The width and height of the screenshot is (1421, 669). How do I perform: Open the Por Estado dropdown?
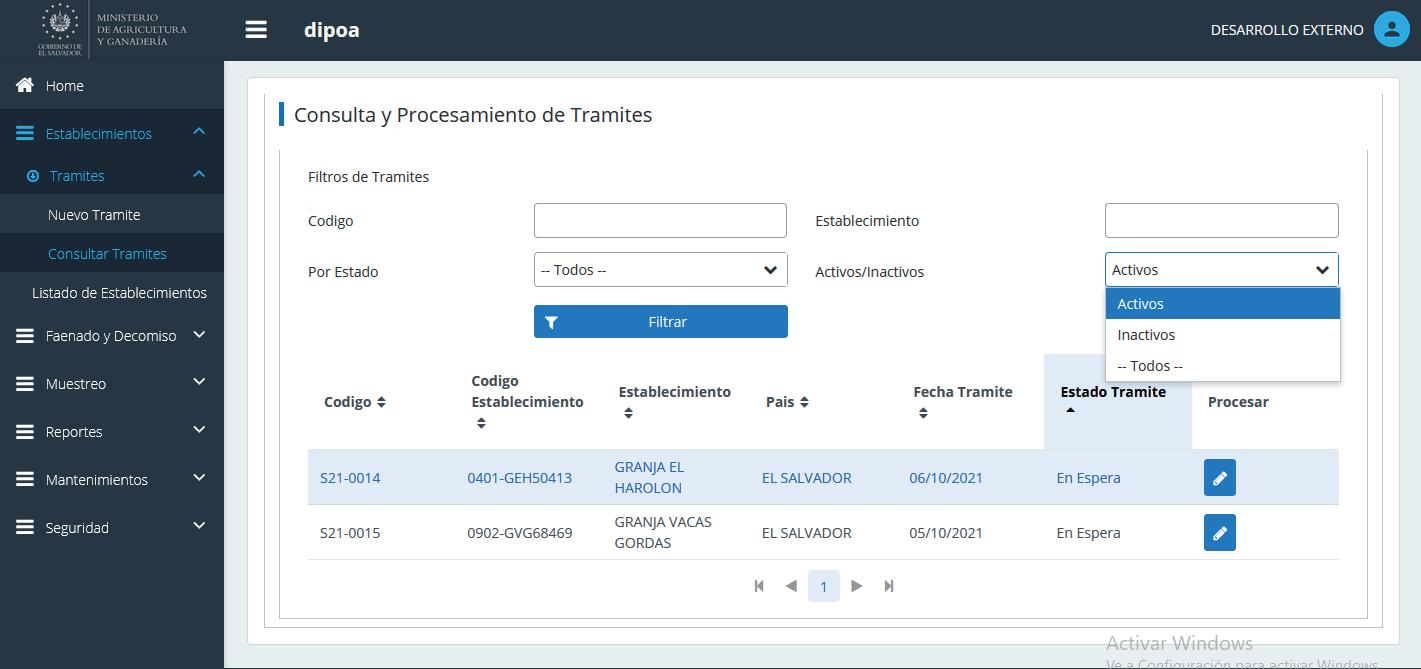660,270
